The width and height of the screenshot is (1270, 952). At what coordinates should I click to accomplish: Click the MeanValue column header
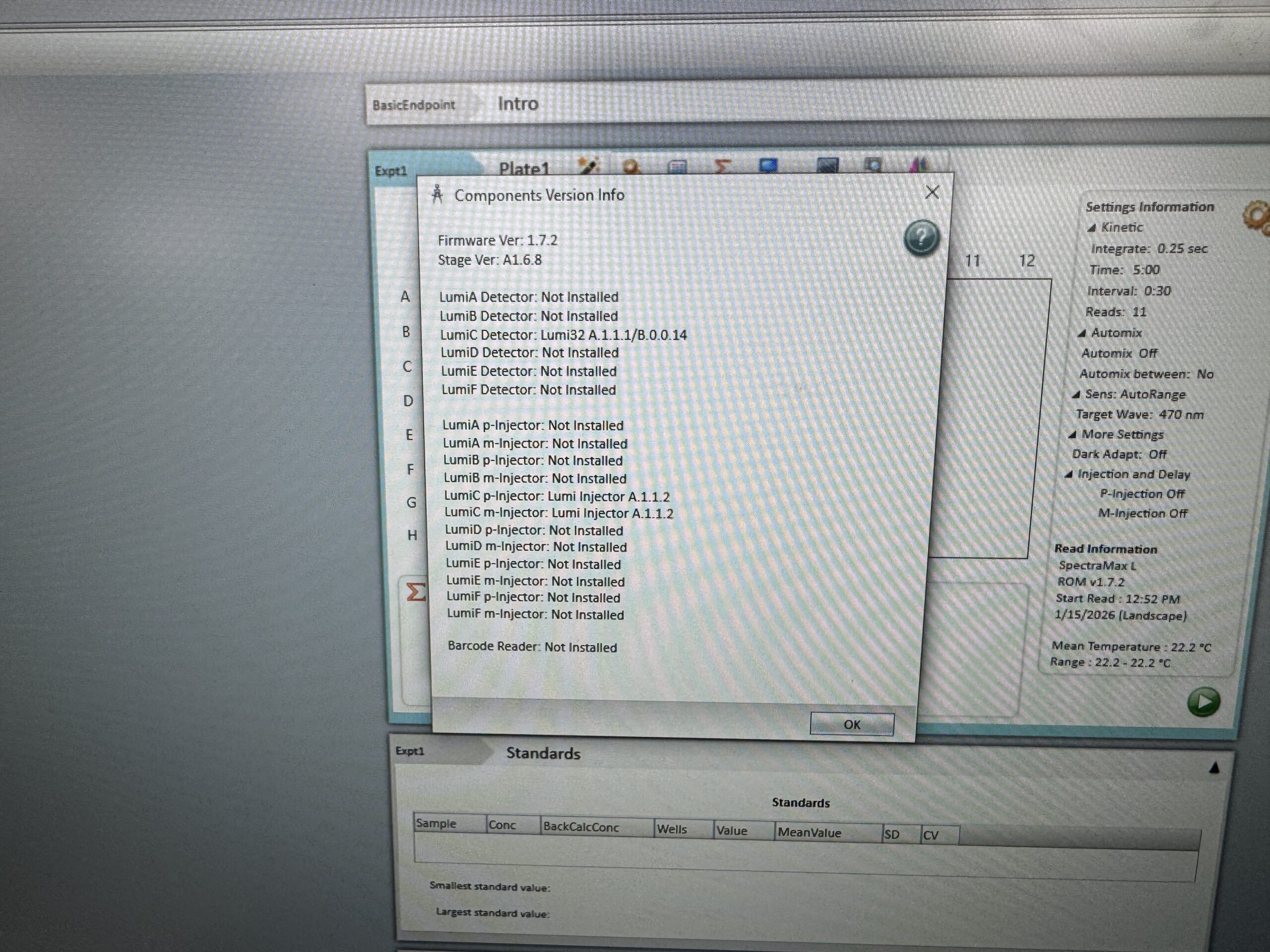(809, 833)
